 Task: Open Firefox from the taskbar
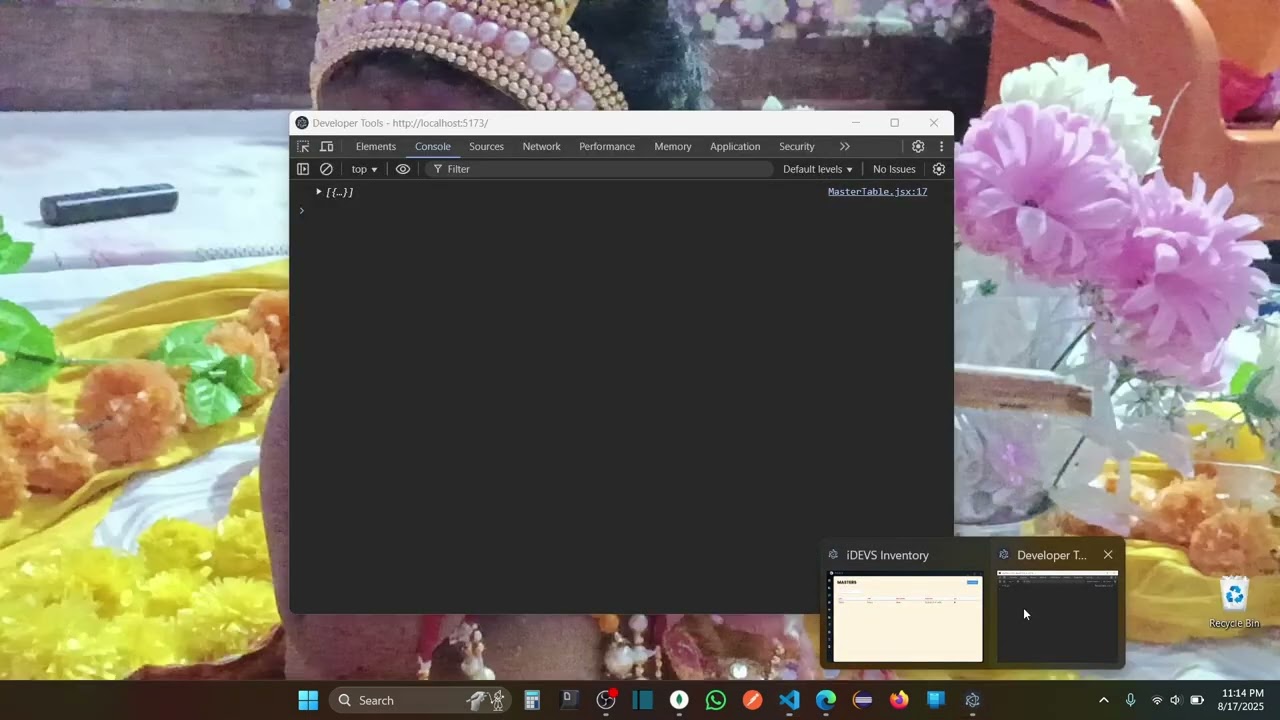click(899, 700)
